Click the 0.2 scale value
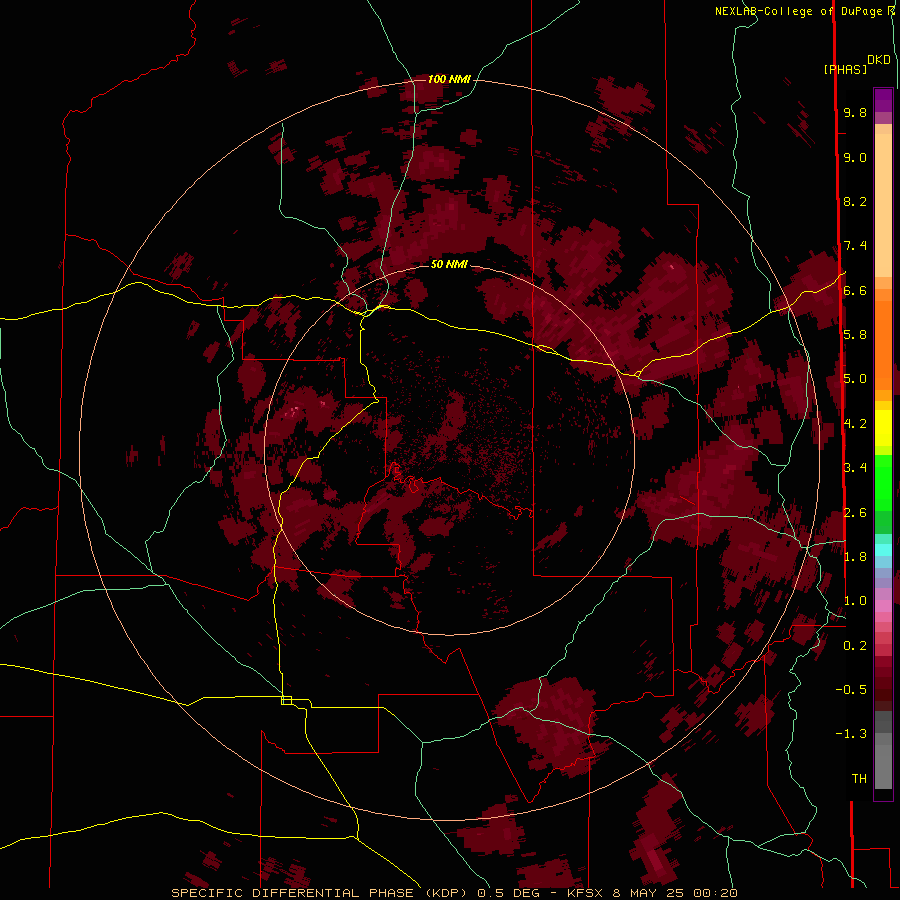Viewport: 900px width, 900px height. 855,646
